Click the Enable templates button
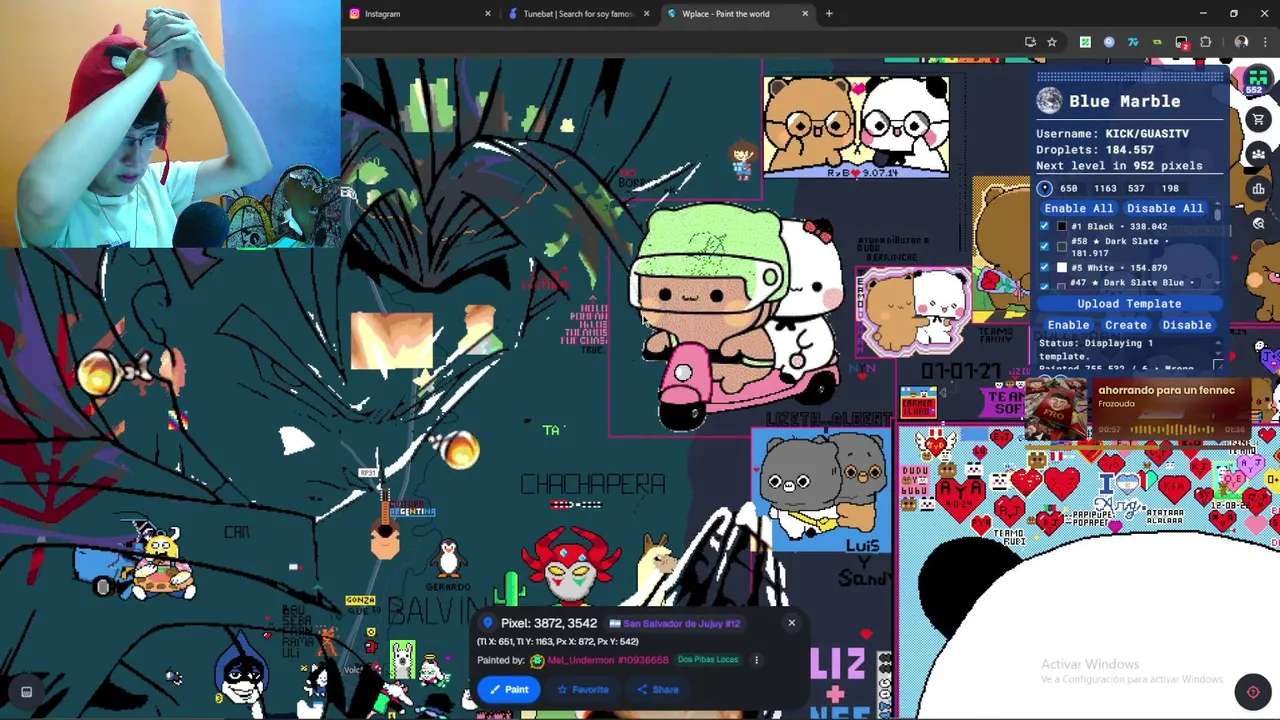The height and width of the screenshot is (720, 1280). click(x=1068, y=325)
